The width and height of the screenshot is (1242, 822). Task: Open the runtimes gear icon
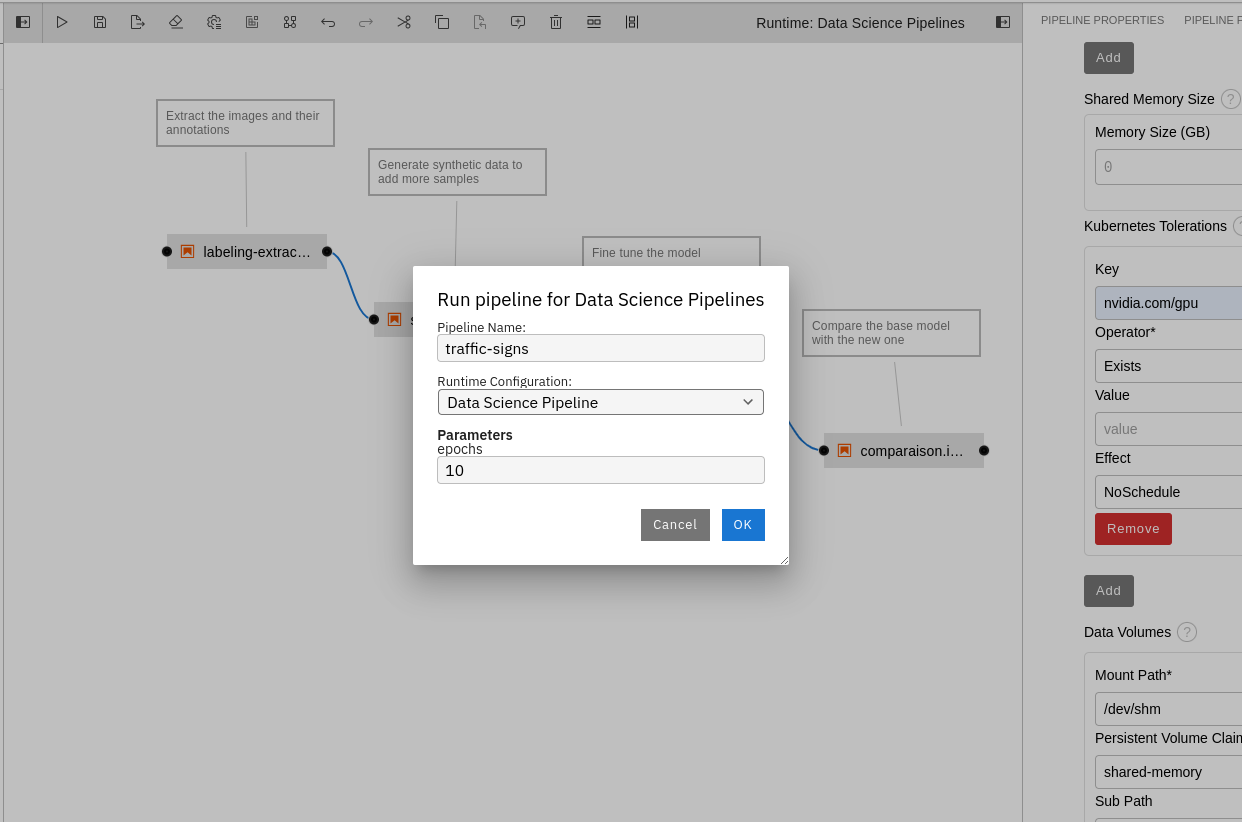pos(214,22)
